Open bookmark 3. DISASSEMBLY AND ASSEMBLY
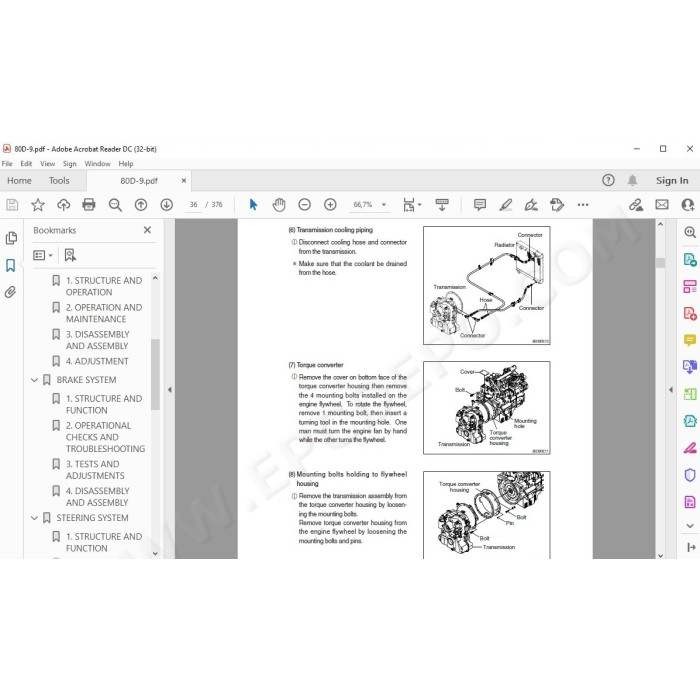This screenshot has width=700, height=700. tap(97, 340)
